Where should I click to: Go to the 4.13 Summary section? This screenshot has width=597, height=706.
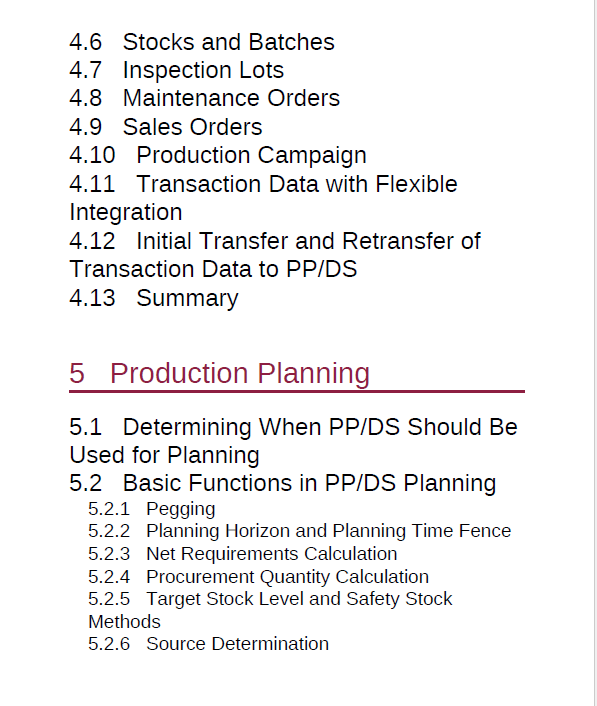tap(154, 299)
